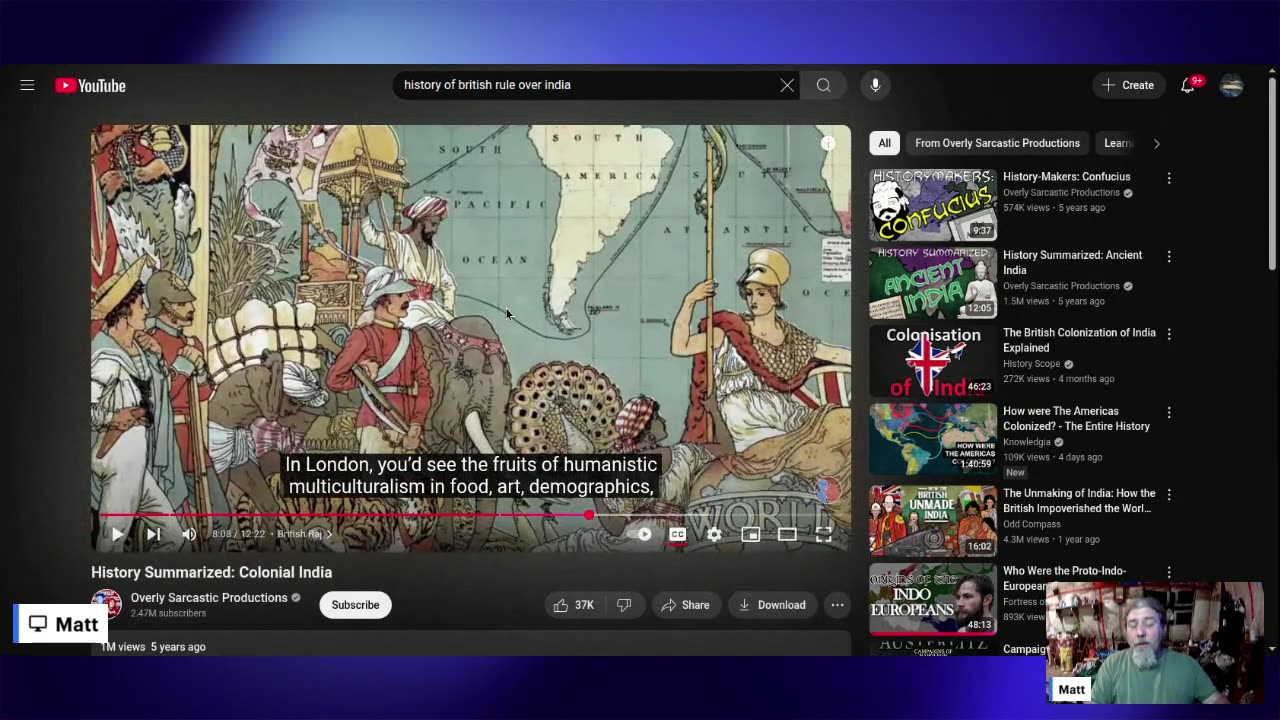
Task: Mute the video volume
Action: tap(189, 534)
